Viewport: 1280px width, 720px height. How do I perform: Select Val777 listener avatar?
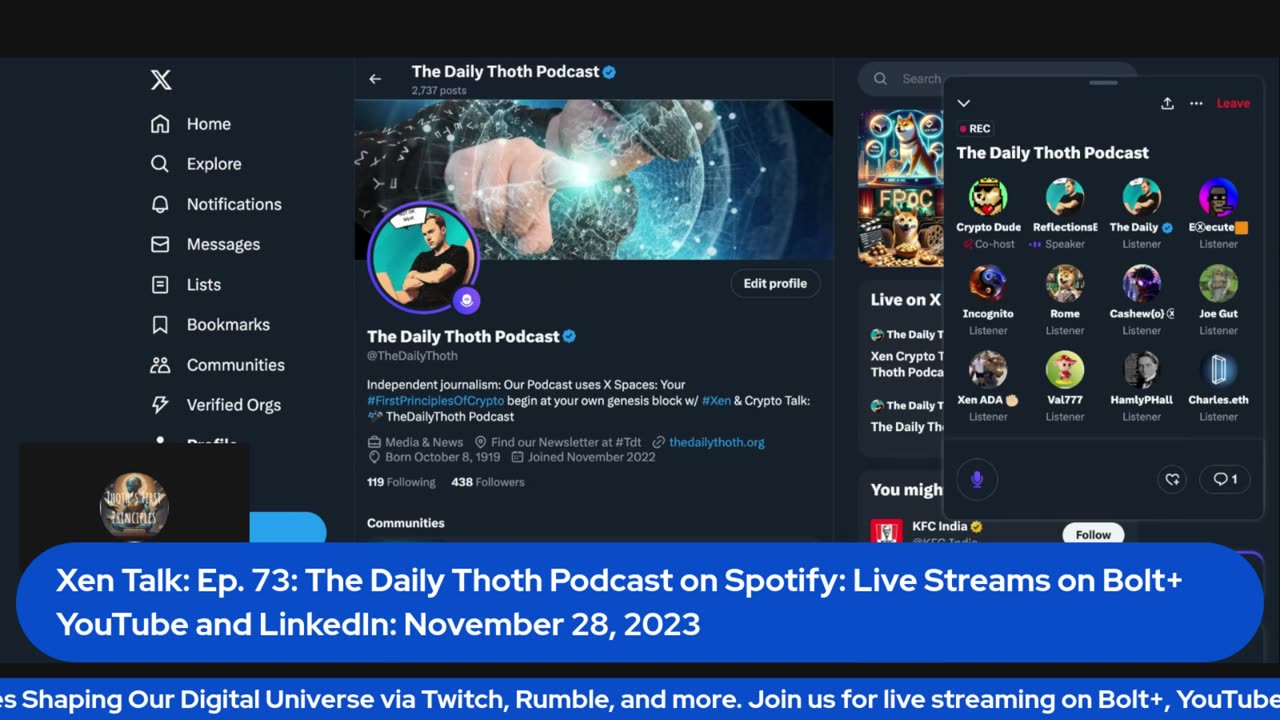tap(1065, 370)
